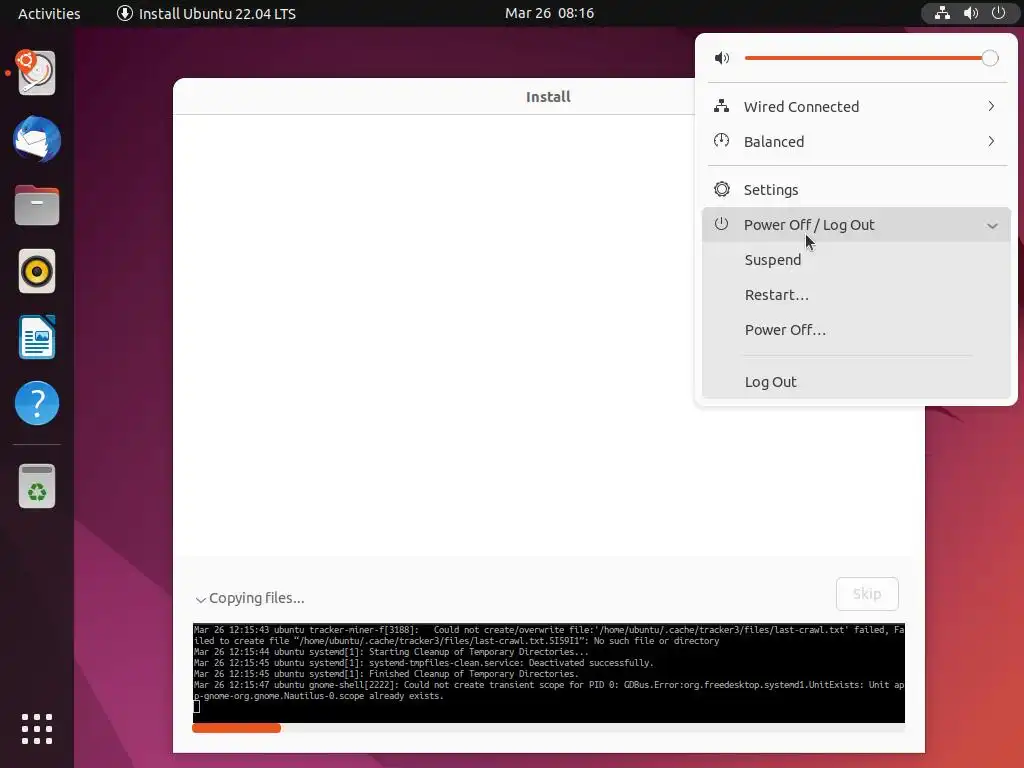Open the Trash from the dock
Image resolution: width=1024 pixels, height=768 pixels.
click(37, 486)
